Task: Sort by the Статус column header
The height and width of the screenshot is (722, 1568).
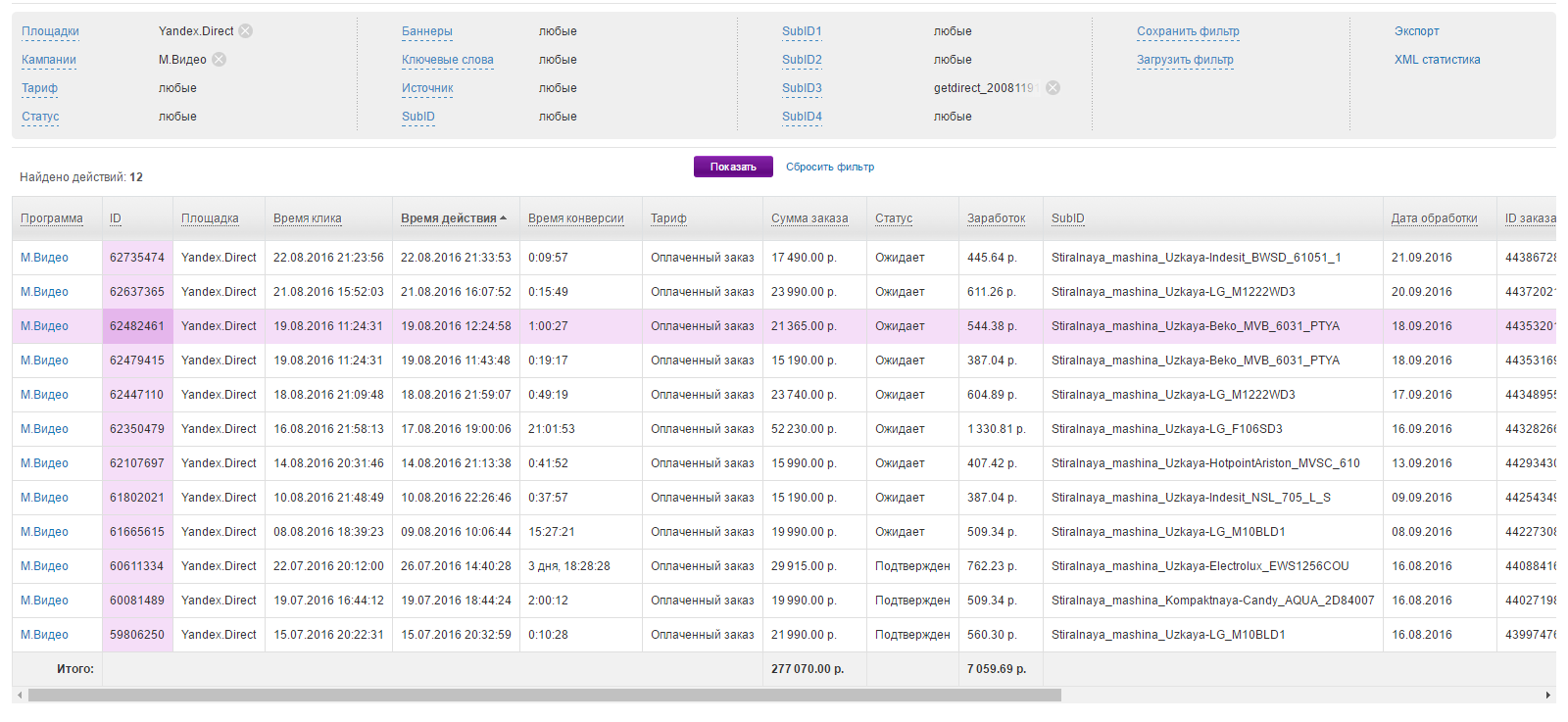Action: 894,218
